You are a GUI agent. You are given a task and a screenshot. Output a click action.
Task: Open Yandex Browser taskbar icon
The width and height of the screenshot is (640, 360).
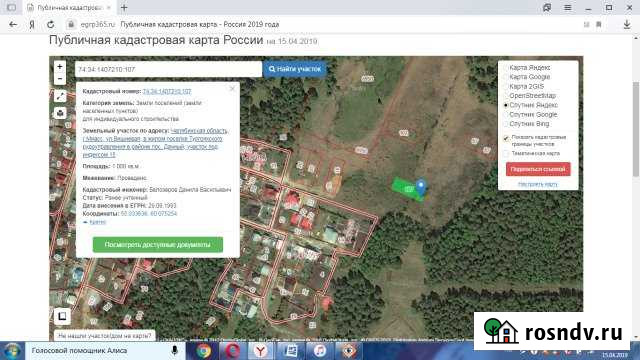[261, 351]
